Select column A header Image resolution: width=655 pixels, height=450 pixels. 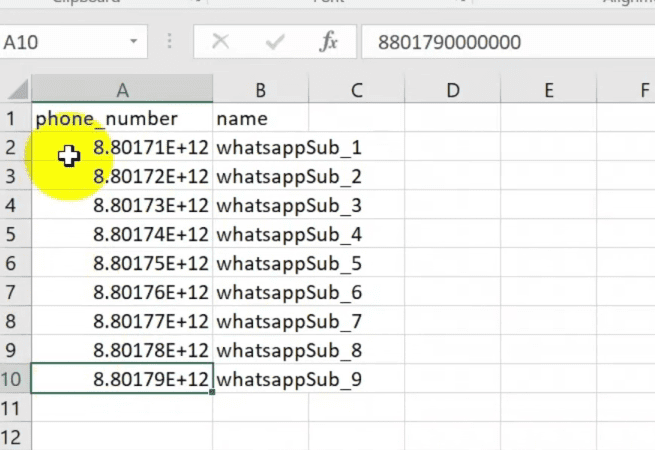point(122,90)
